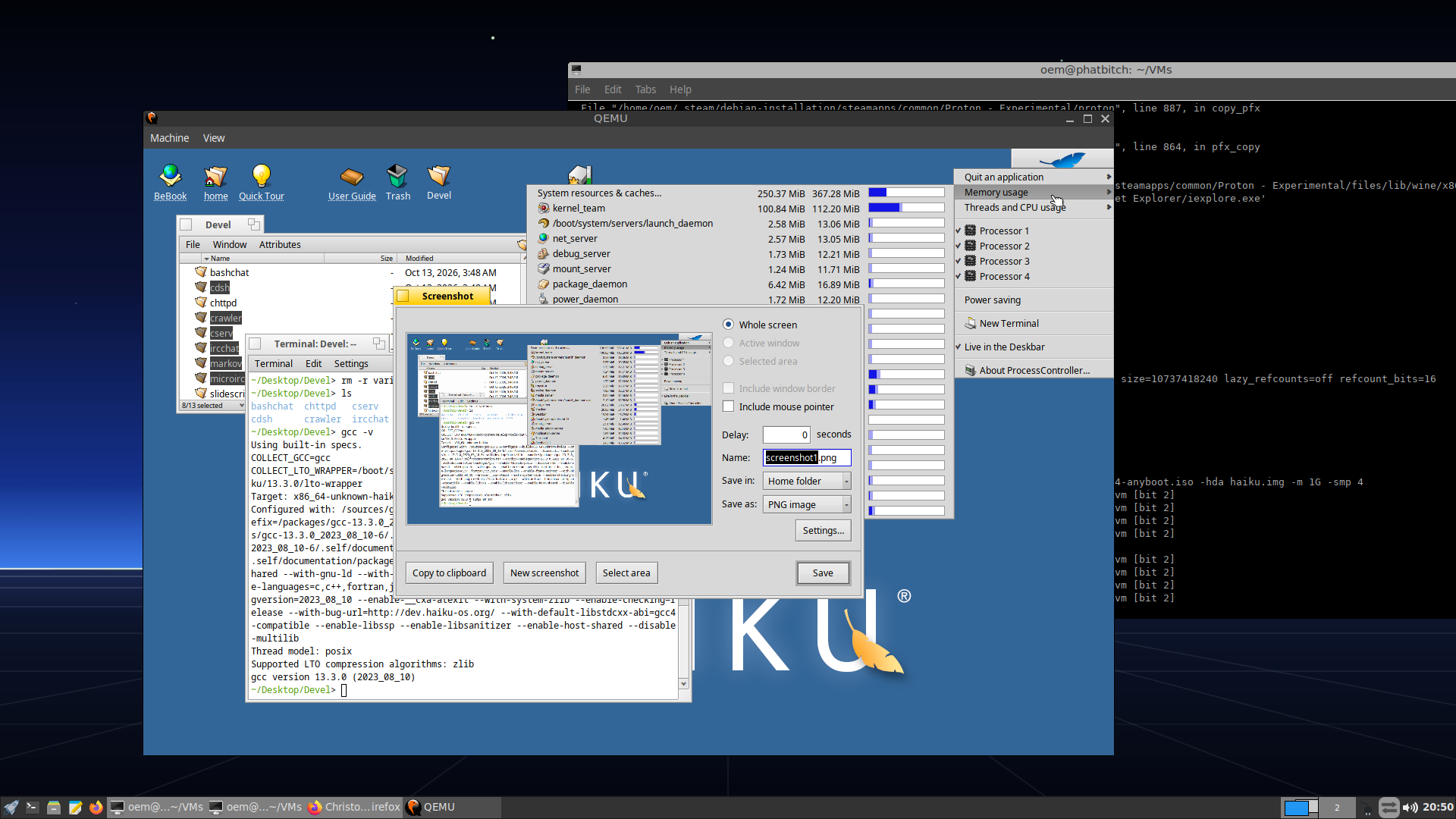Enable Include mouse pointer checkbox

[x=728, y=406]
